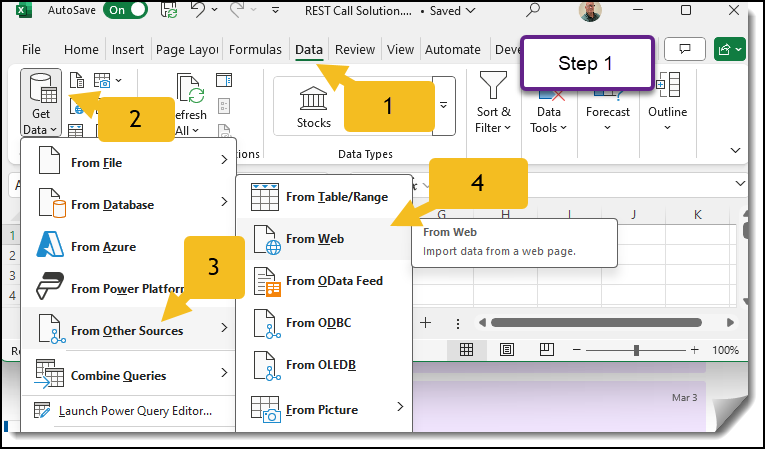This screenshot has width=765, height=449.
Task: Click the Comments button
Action: (685, 49)
